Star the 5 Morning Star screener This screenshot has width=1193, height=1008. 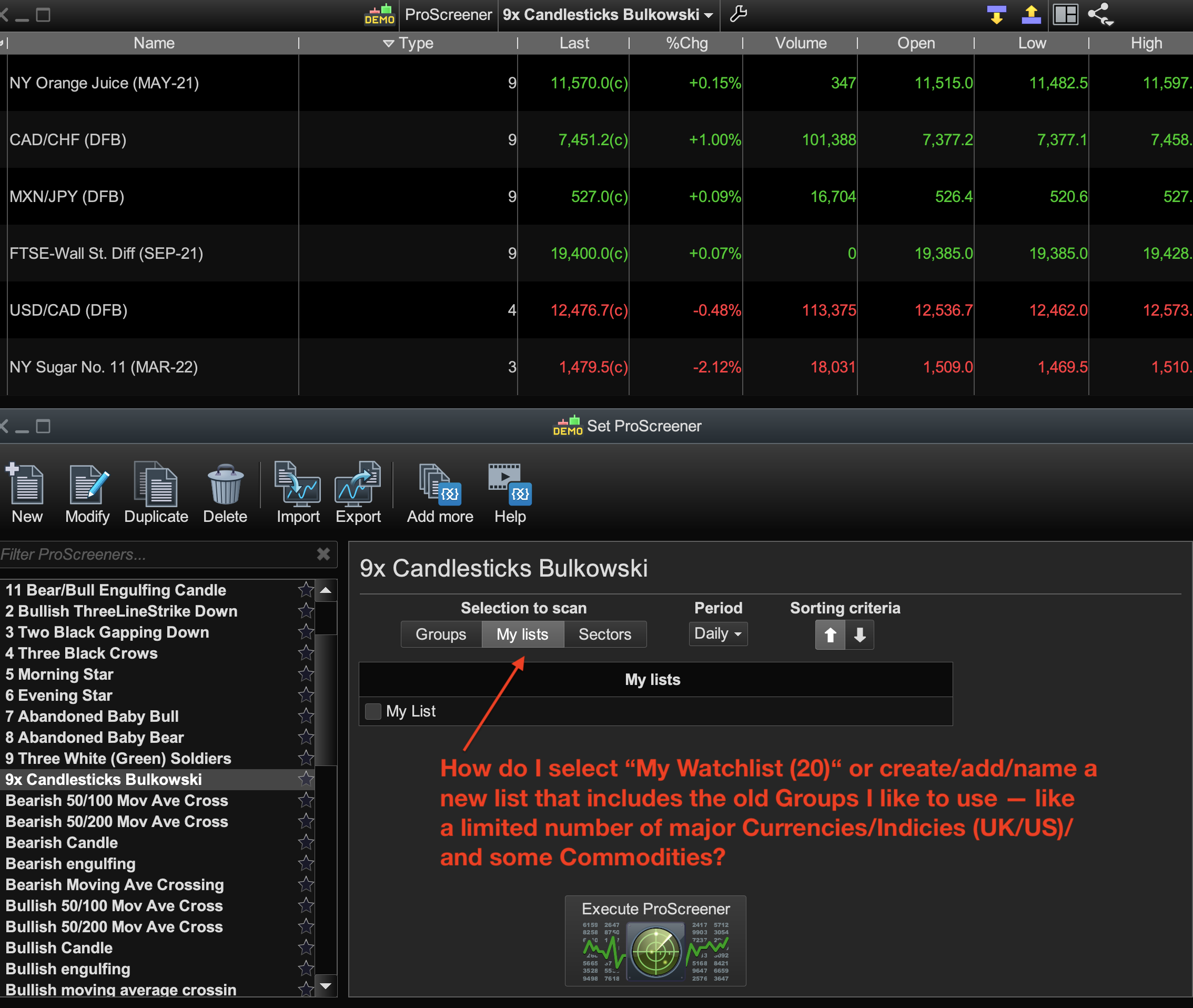[306, 674]
